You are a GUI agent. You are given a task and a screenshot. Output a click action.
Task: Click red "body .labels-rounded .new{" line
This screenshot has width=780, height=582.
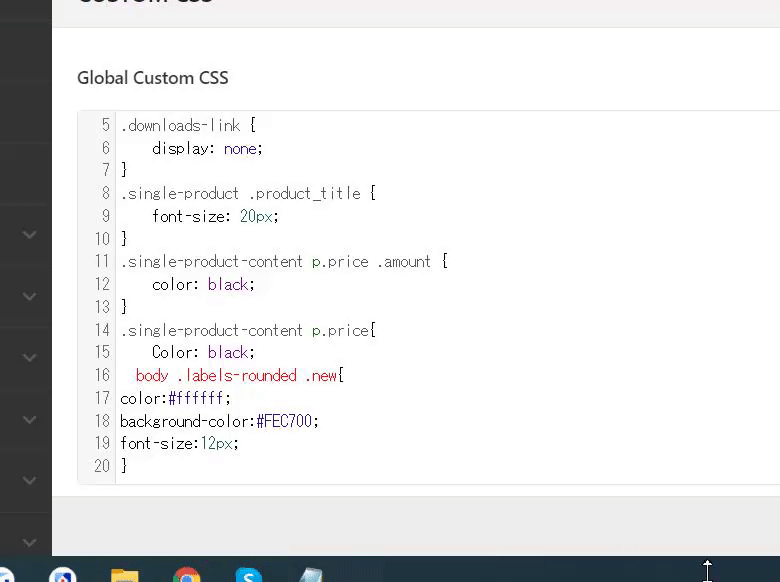coord(239,376)
